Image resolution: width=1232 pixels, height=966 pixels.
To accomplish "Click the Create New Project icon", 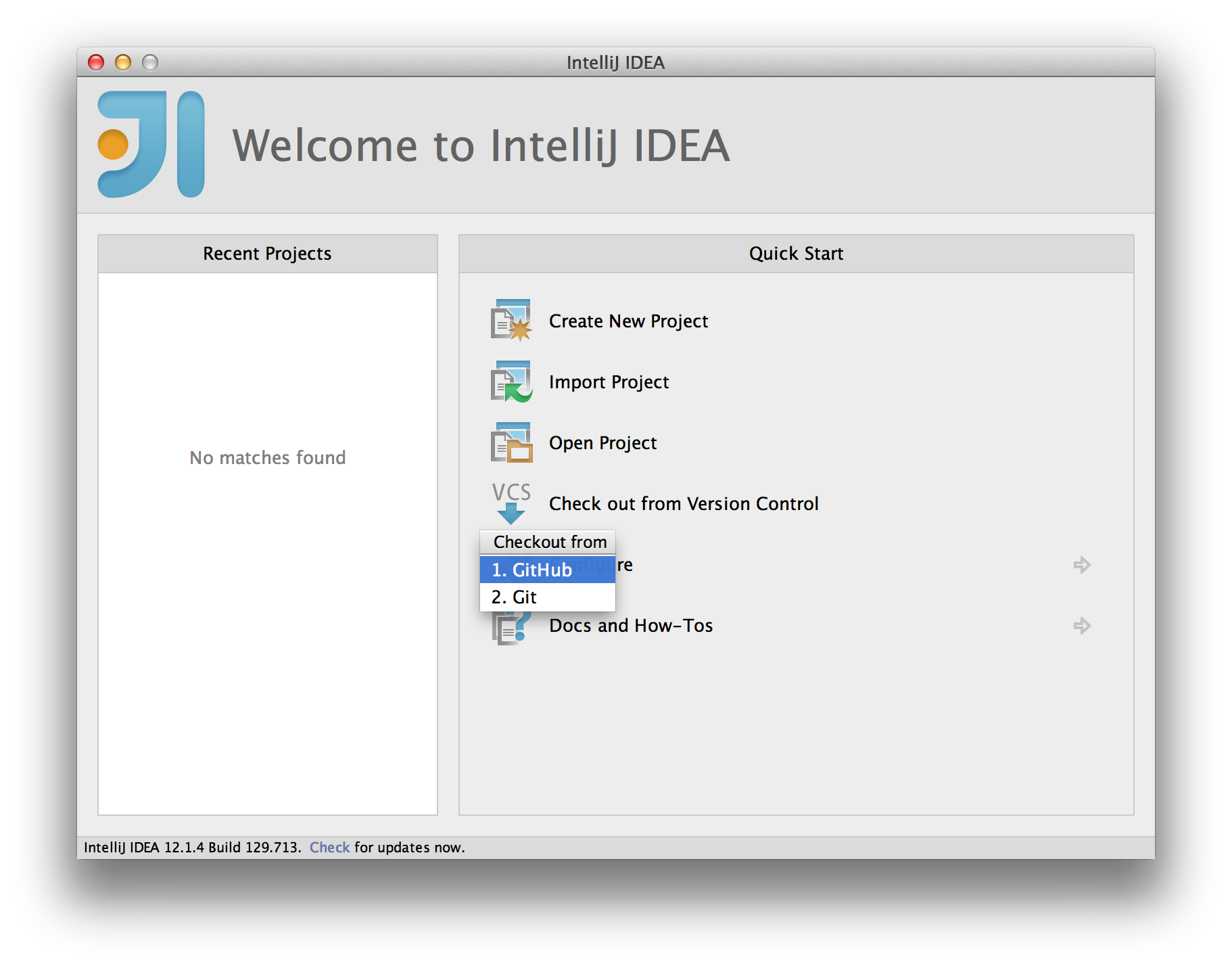I will pyautogui.click(x=511, y=320).
